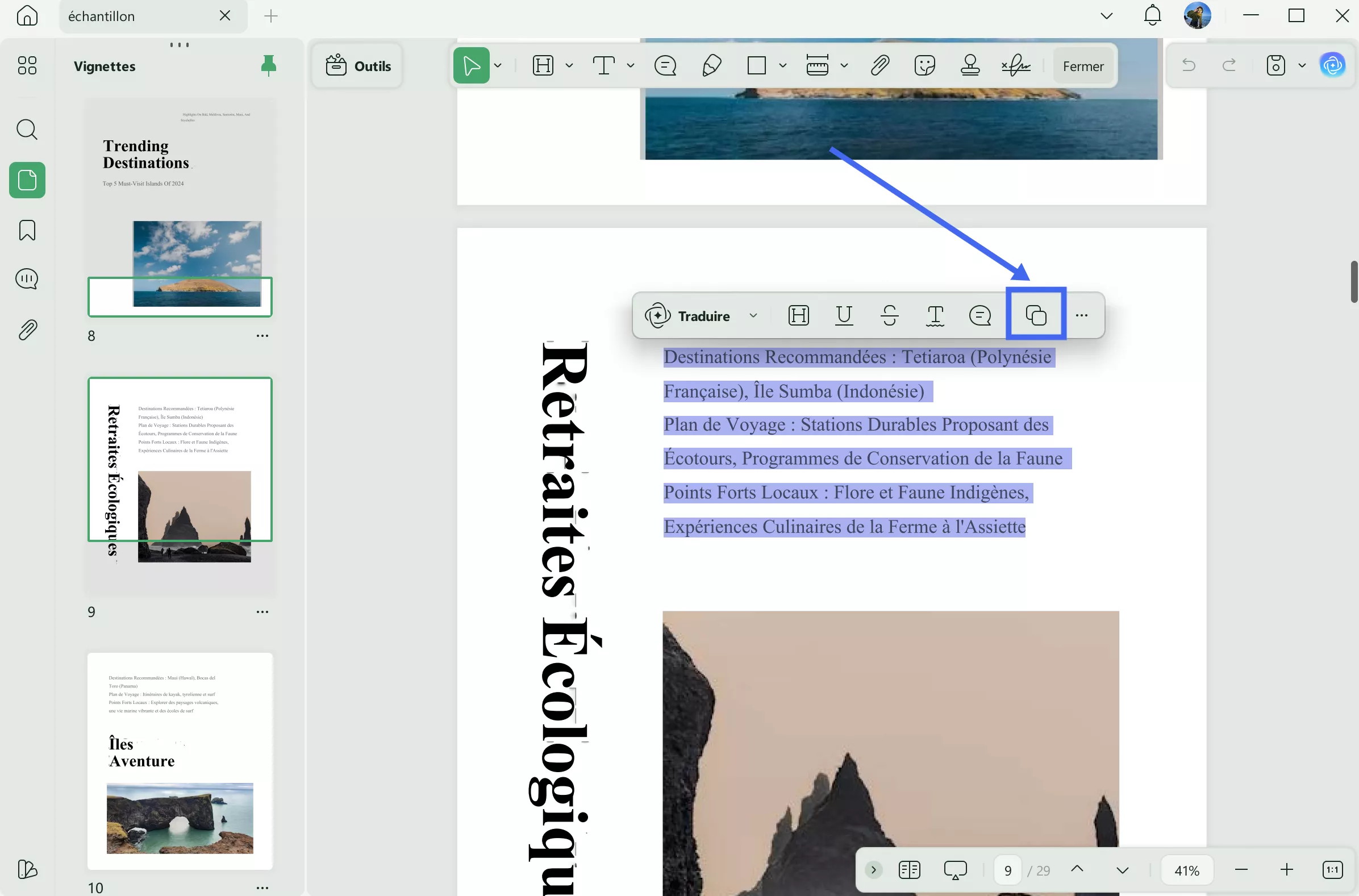Open the shape tool dropdown arrow
The image size is (1359, 896).
coord(782,65)
